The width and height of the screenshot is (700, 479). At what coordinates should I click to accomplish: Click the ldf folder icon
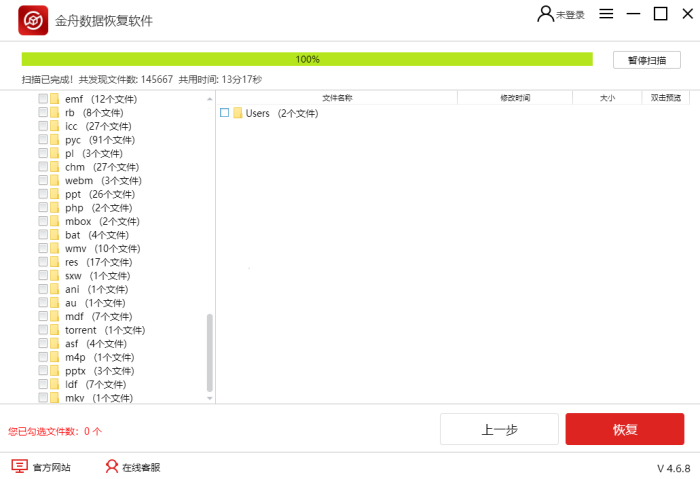[54, 384]
